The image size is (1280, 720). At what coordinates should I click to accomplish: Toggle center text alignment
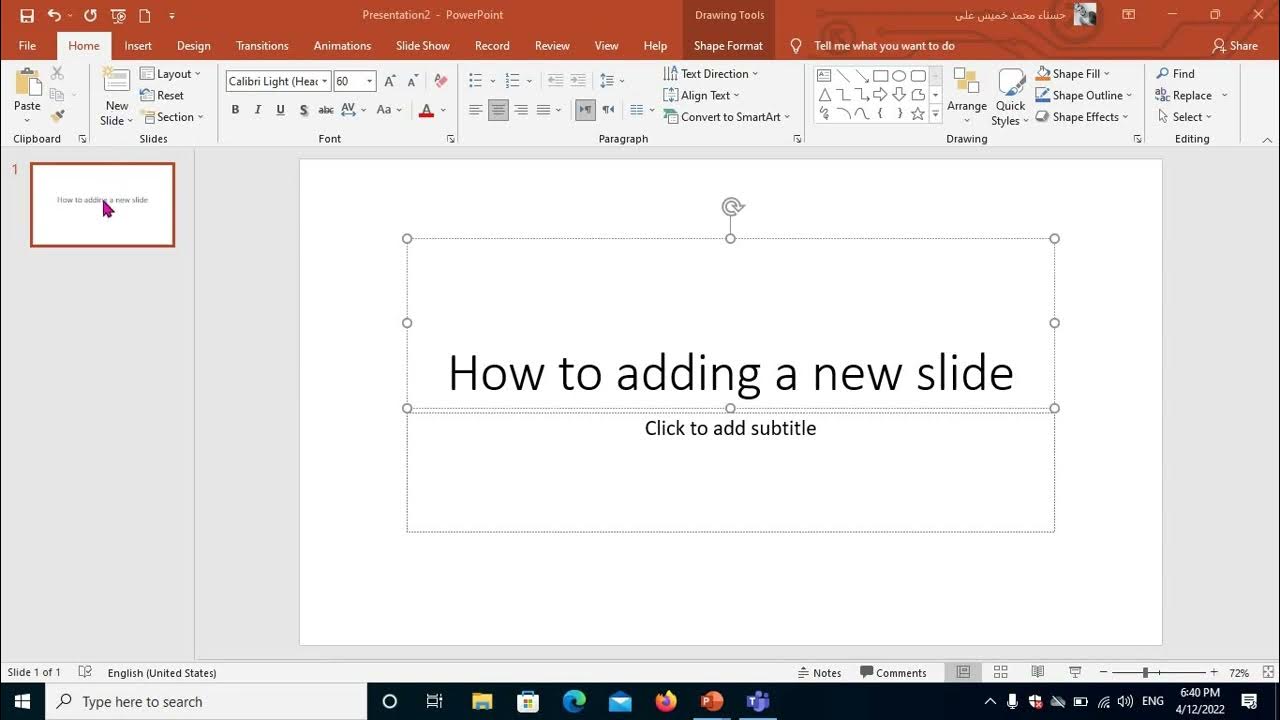[498, 110]
